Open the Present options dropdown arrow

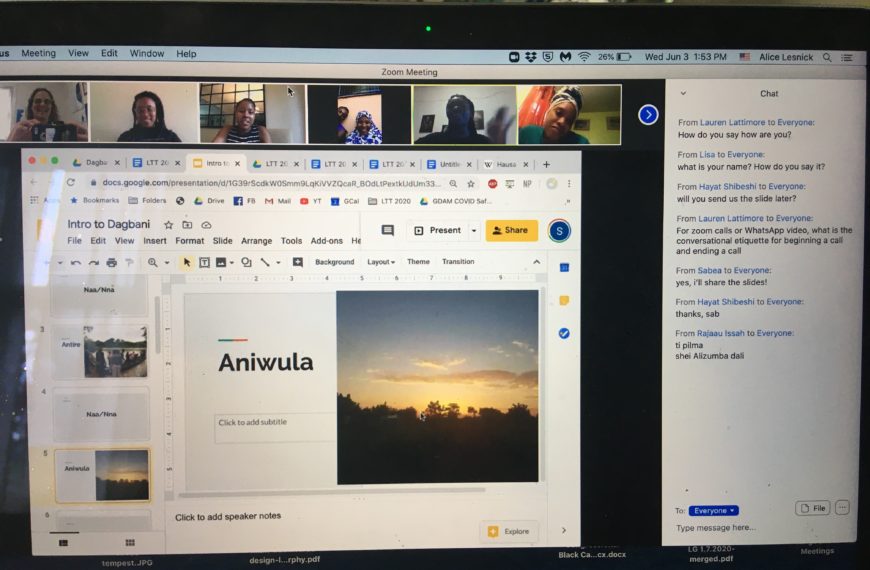(x=474, y=230)
